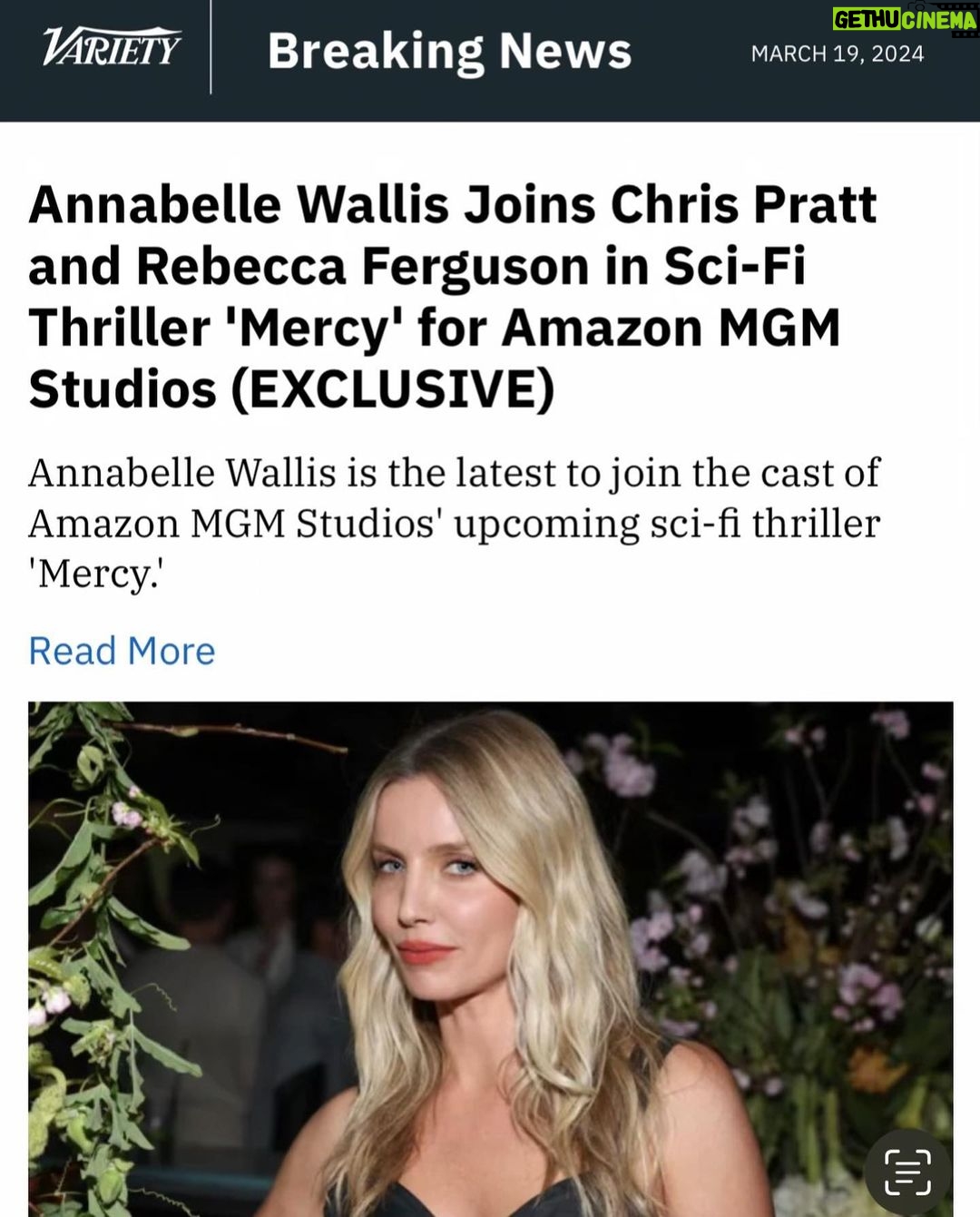
Task: Tap the text scan icon on photo
Action: point(907,1172)
